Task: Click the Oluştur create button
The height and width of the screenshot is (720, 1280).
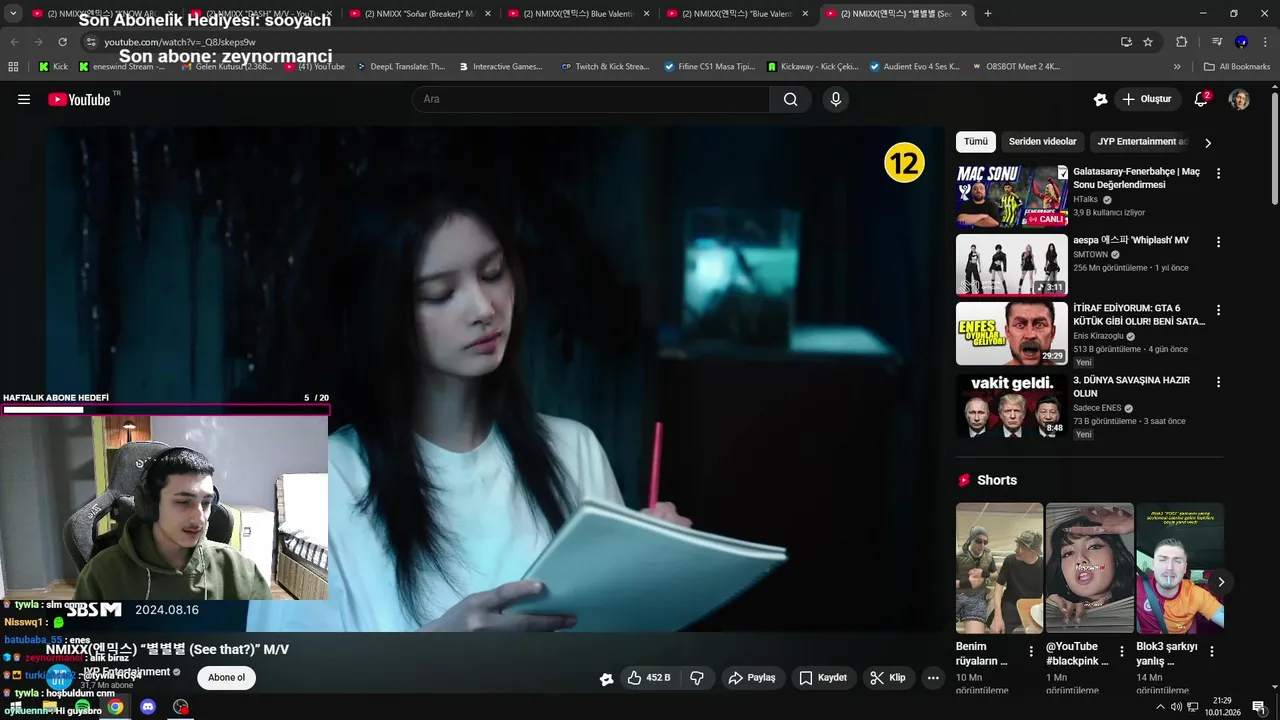Action: [1146, 99]
